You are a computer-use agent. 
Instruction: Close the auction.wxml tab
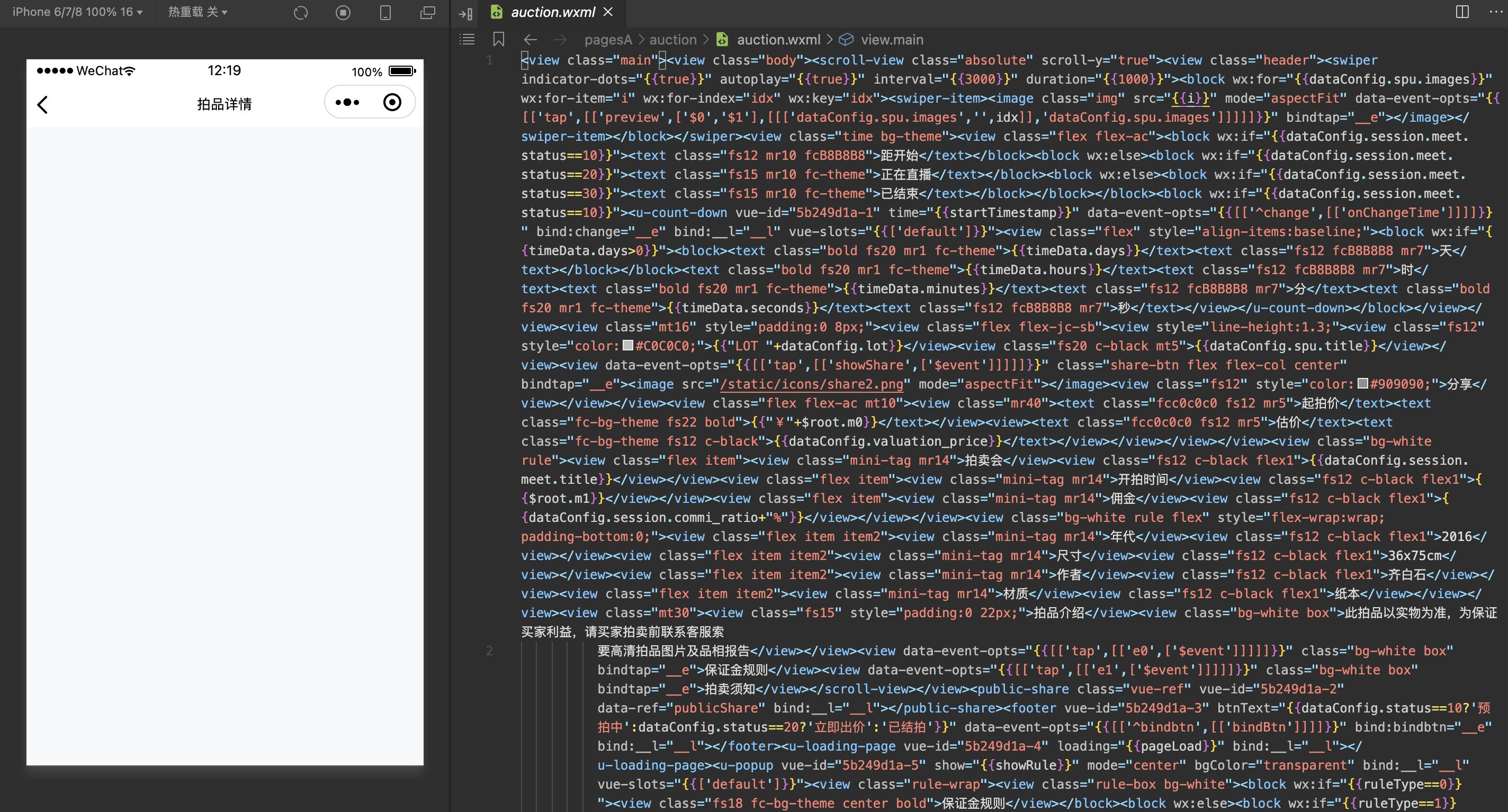pos(608,12)
